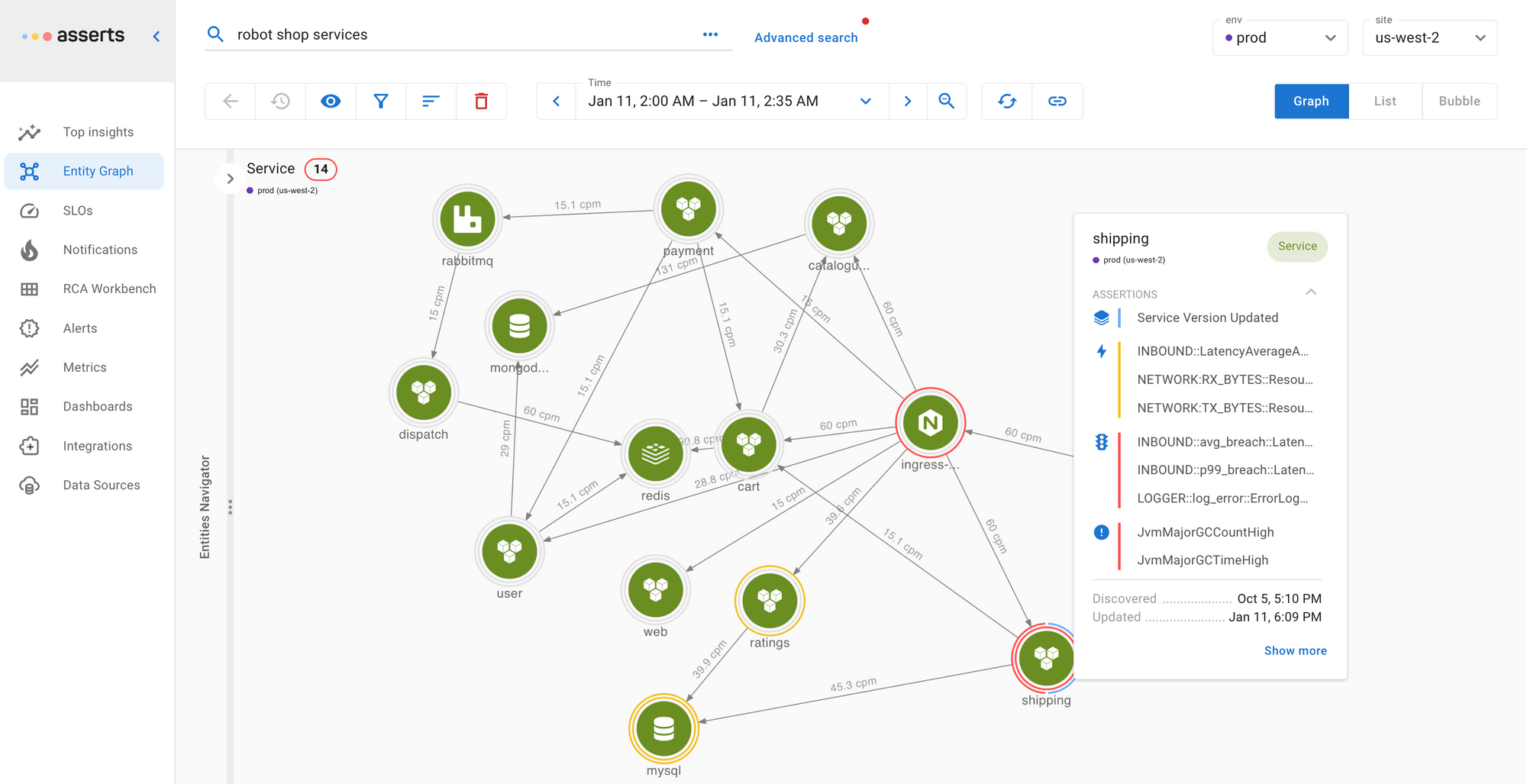Image resolution: width=1527 pixels, height=784 pixels.
Task: Switch to List view
Action: (1384, 102)
